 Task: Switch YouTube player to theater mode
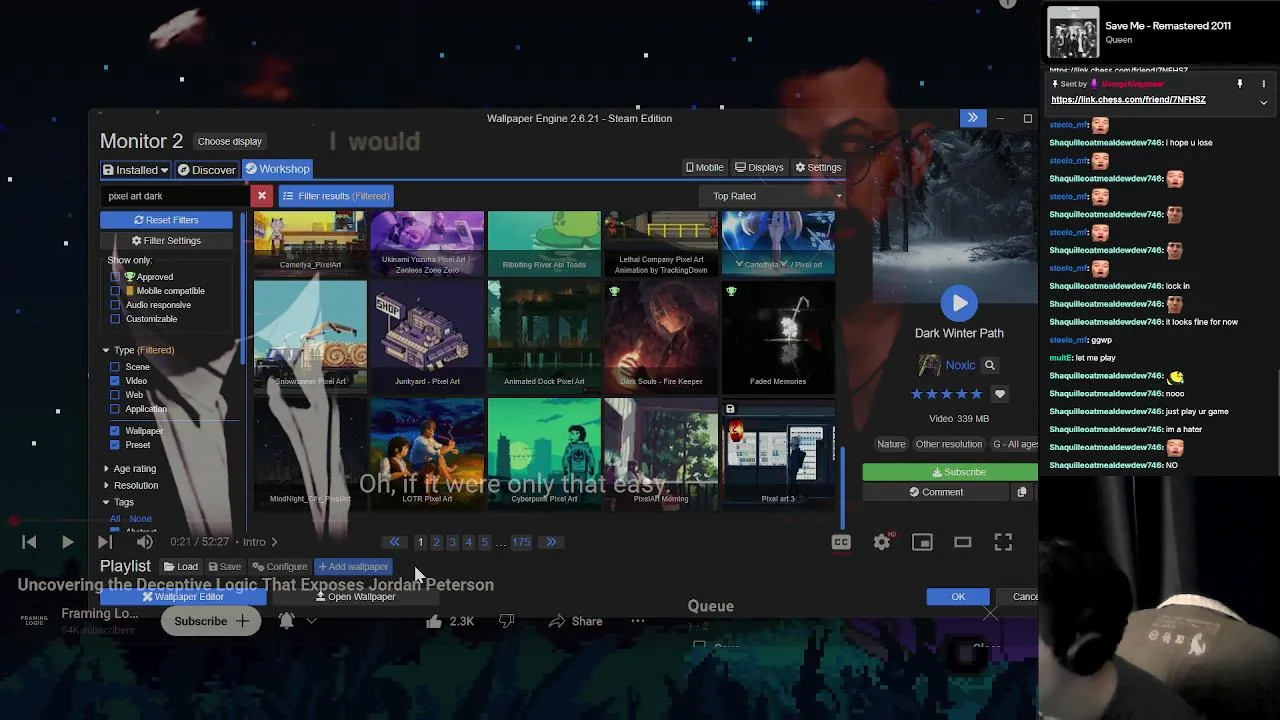[x=963, y=542]
